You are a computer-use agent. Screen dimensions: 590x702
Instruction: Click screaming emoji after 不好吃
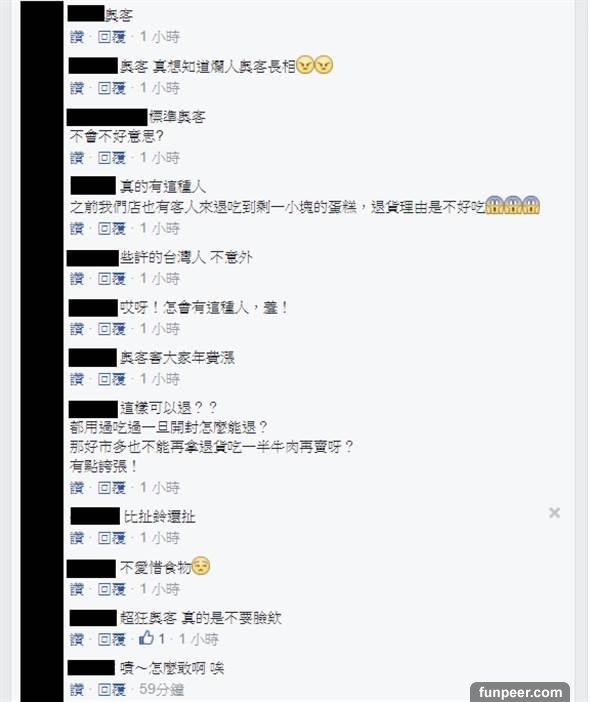click(x=513, y=205)
